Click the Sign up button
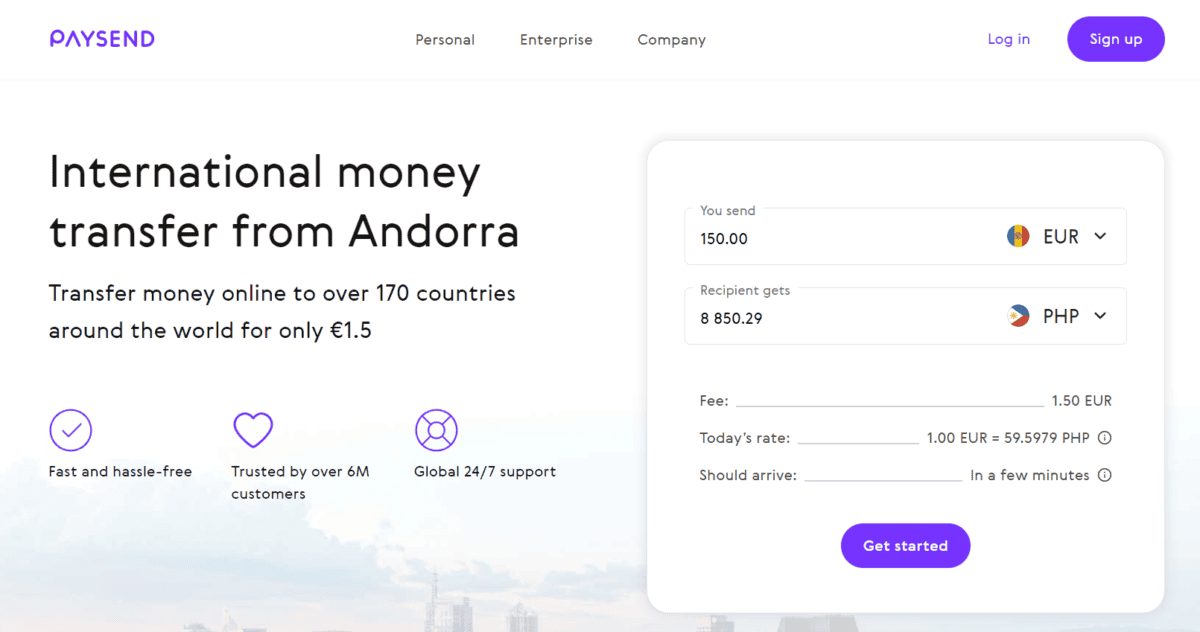1200x632 pixels. coord(1116,38)
